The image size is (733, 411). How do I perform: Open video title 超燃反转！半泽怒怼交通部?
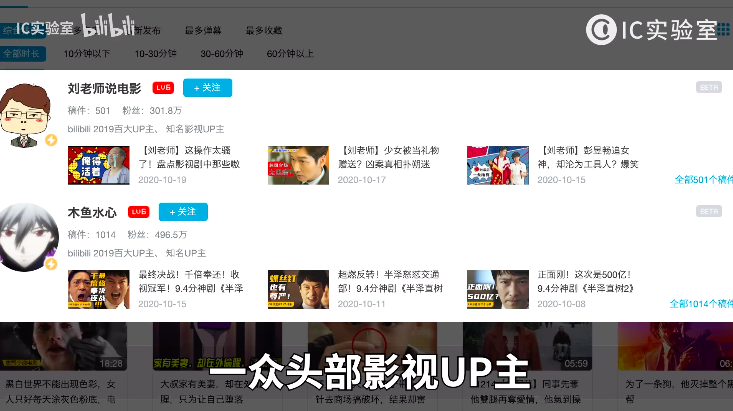pos(390,281)
